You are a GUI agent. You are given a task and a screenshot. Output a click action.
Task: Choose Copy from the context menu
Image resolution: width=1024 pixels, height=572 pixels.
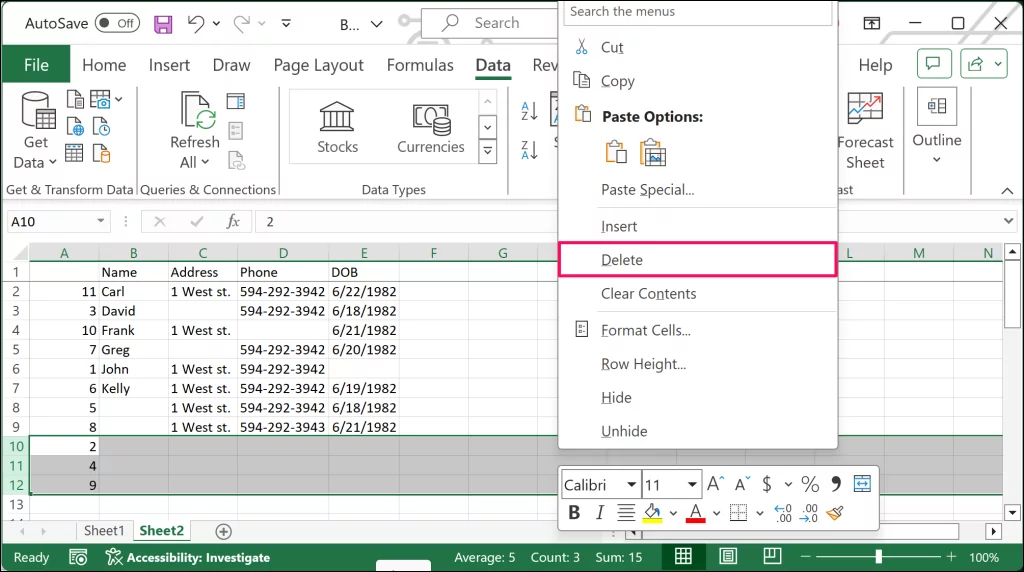click(697, 81)
